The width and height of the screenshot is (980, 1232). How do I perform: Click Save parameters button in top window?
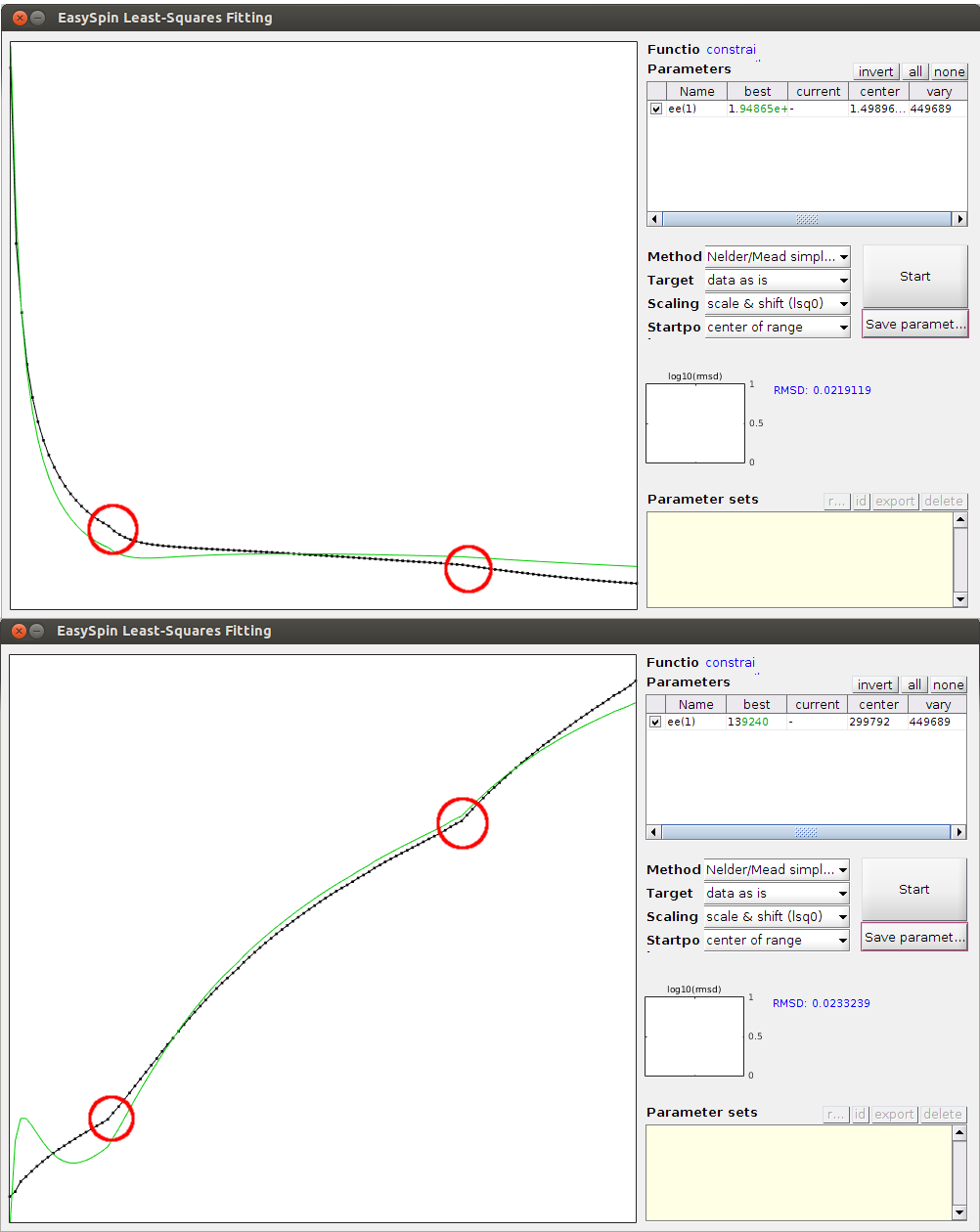(915, 325)
